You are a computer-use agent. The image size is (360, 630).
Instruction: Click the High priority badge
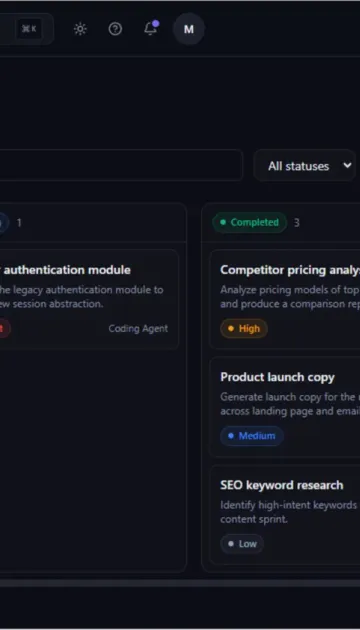(x=244, y=329)
